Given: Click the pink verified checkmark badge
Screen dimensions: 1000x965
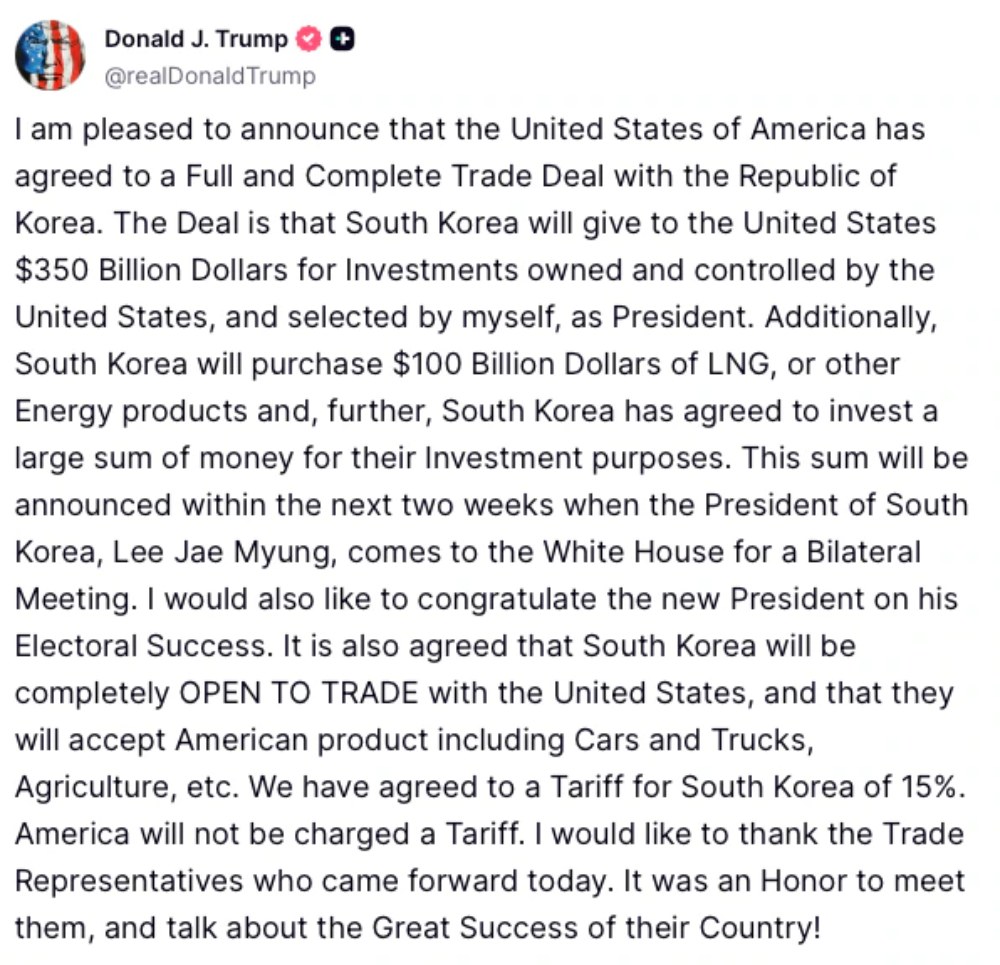Looking at the screenshot, I should coord(310,39).
